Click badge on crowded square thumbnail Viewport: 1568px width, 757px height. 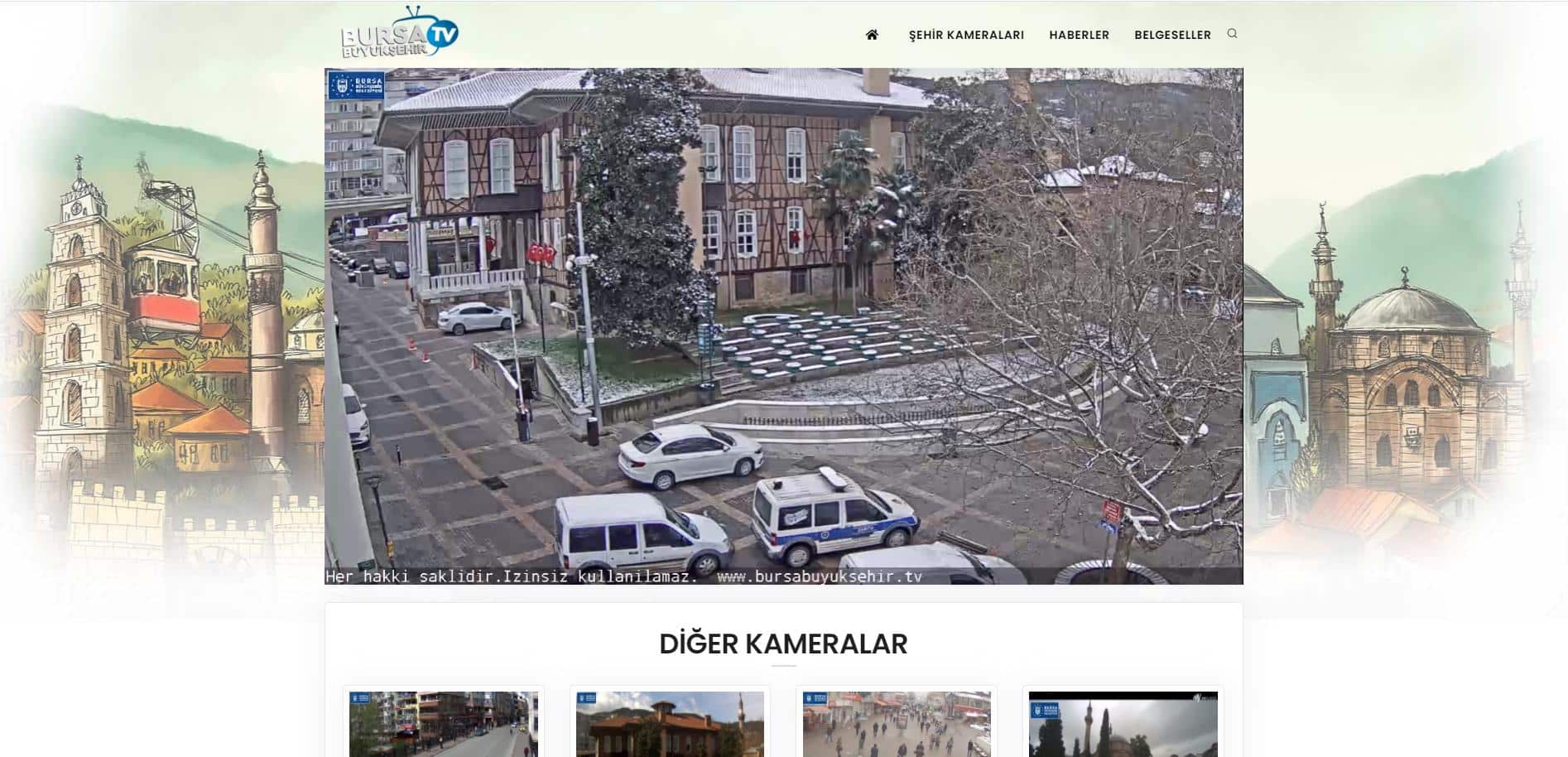[x=815, y=699]
